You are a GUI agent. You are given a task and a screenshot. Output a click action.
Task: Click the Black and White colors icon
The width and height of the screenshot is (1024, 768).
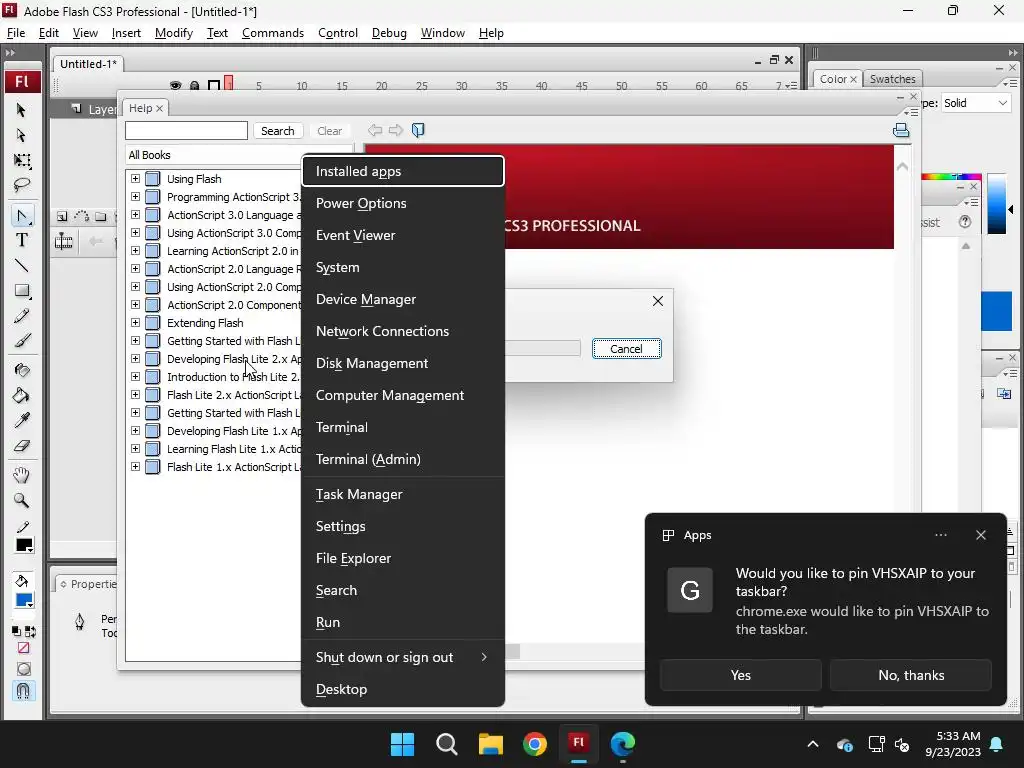pos(16,632)
